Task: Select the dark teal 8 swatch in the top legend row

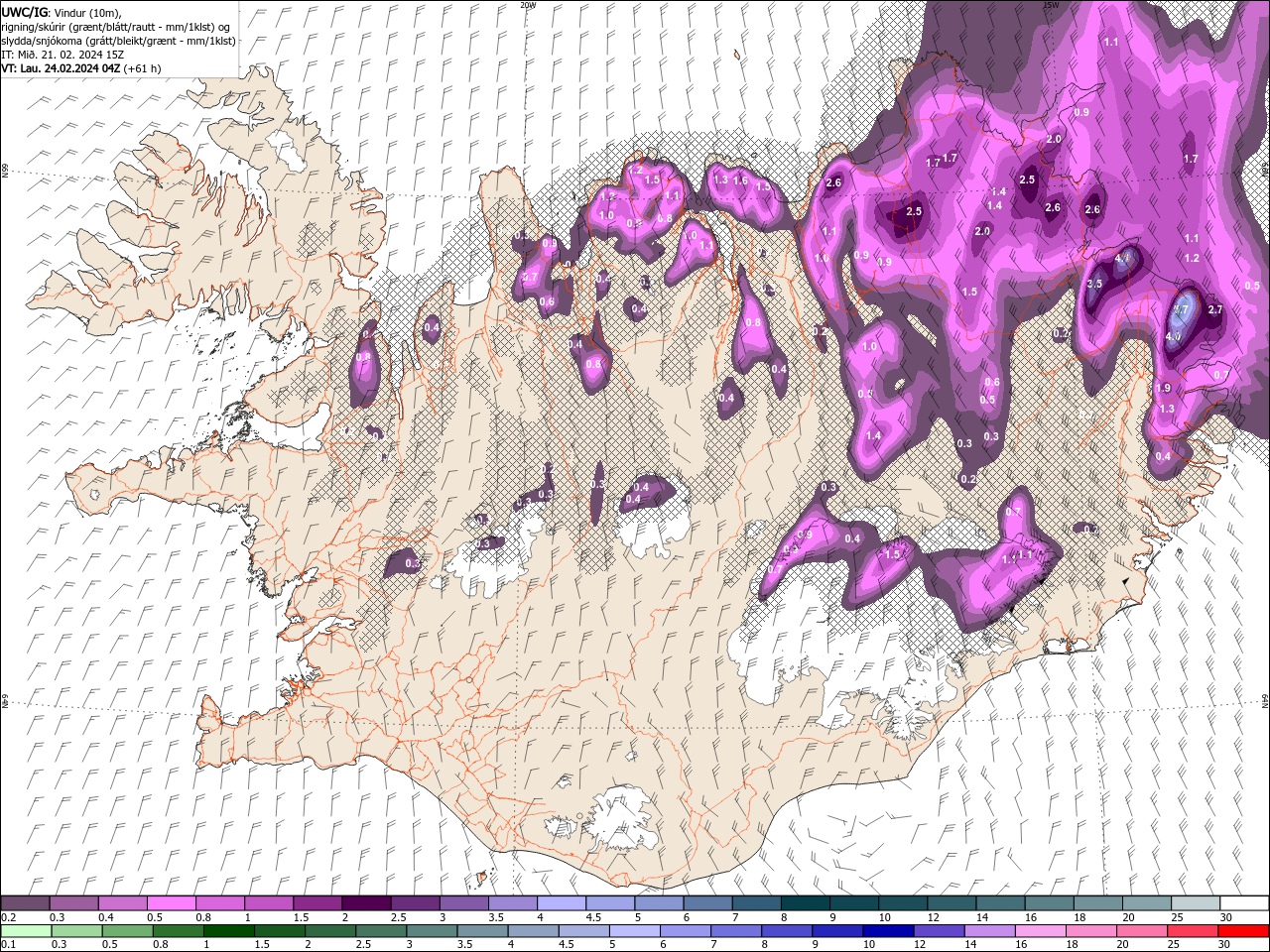Action: coord(806,903)
